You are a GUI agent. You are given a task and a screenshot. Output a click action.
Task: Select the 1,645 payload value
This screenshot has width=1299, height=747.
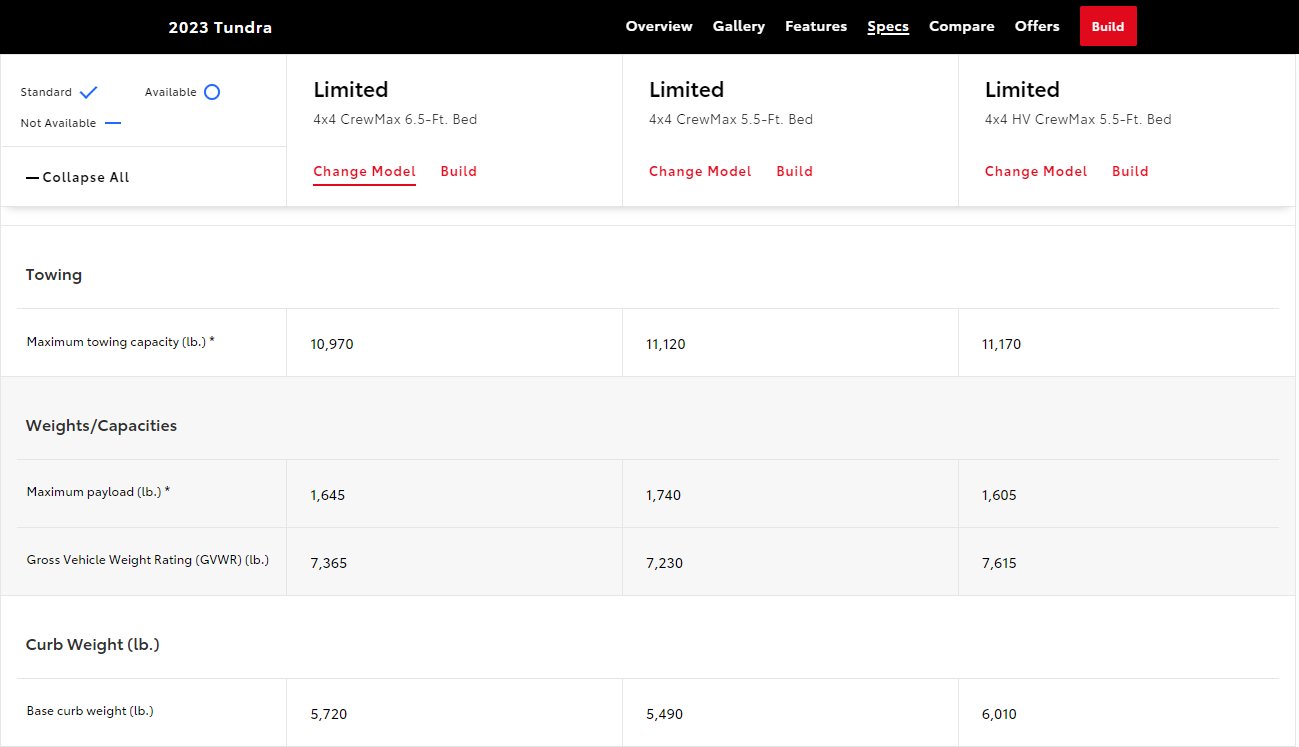(x=328, y=495)
